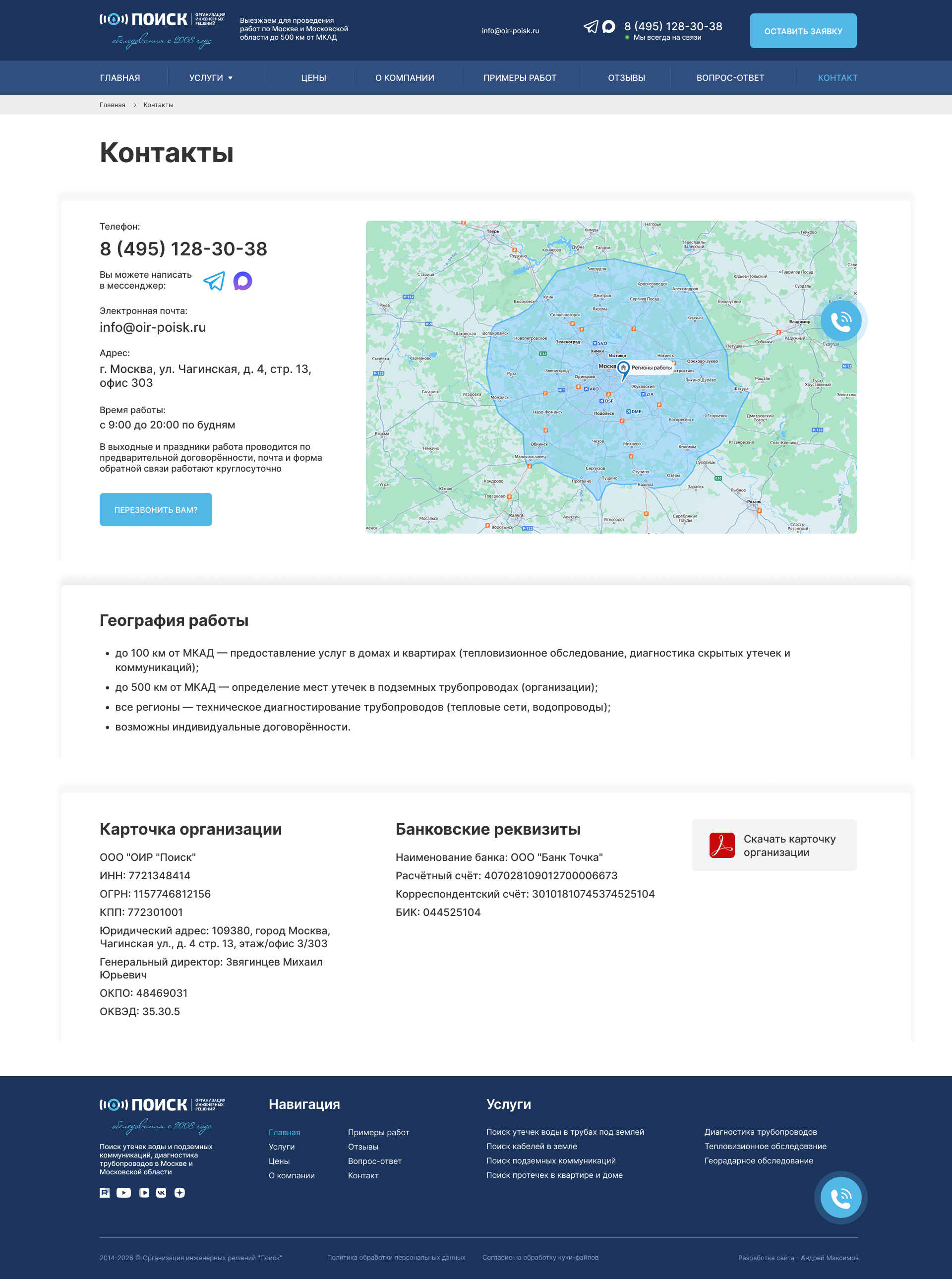Expand the УСЛУГИ dropdown arrow
952x1279 pixels.
[x=231, y=78]
